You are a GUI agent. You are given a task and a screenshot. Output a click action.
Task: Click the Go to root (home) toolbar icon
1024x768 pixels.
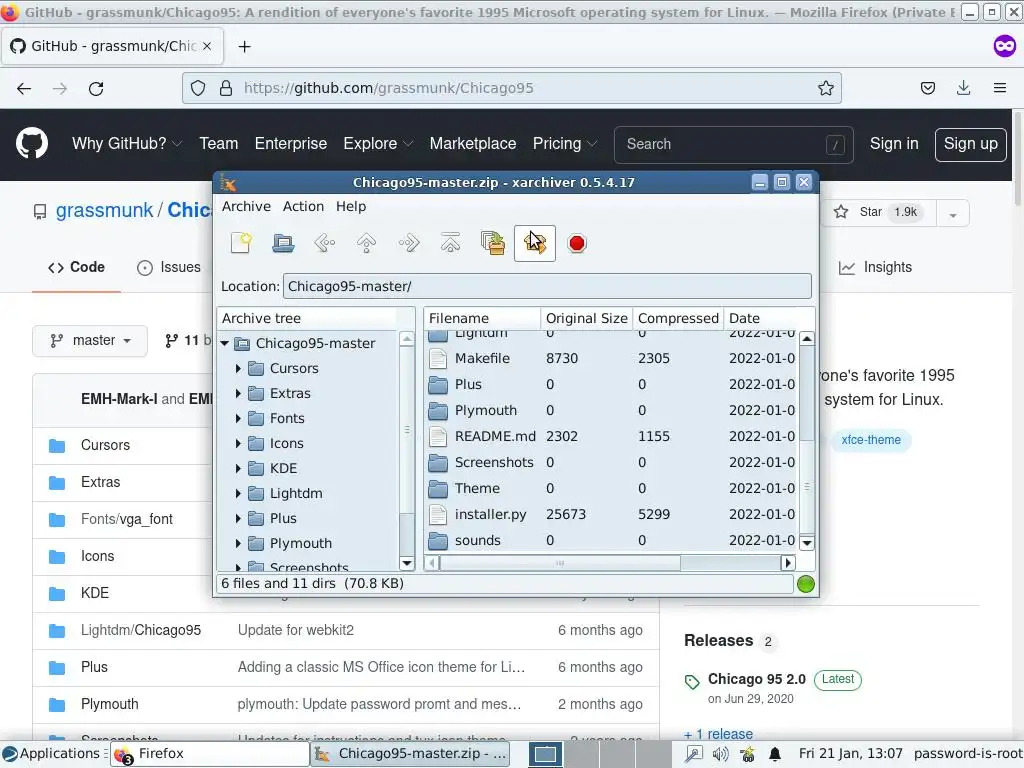coord(450,243)
